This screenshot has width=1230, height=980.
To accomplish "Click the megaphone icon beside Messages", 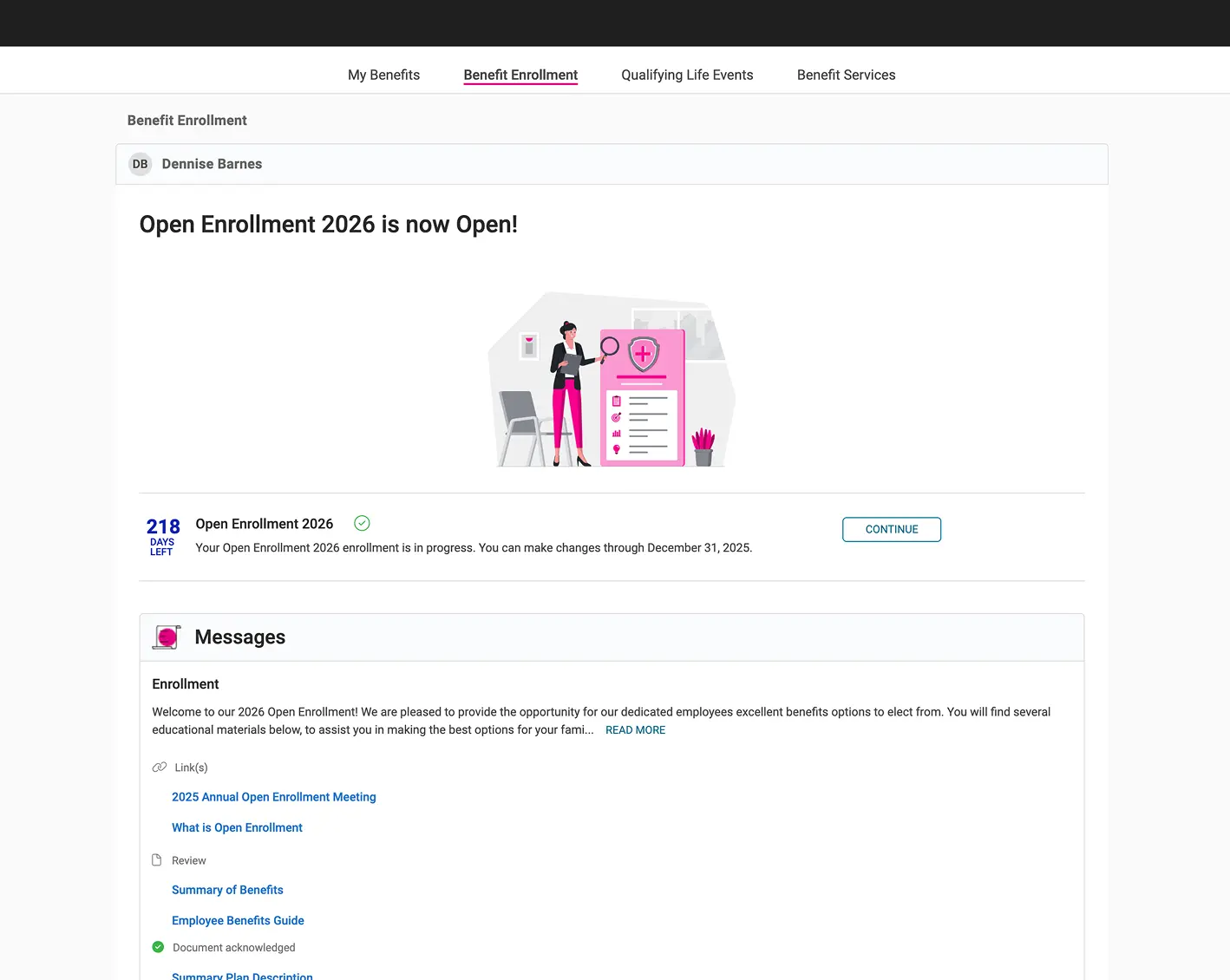I will 166,637.
